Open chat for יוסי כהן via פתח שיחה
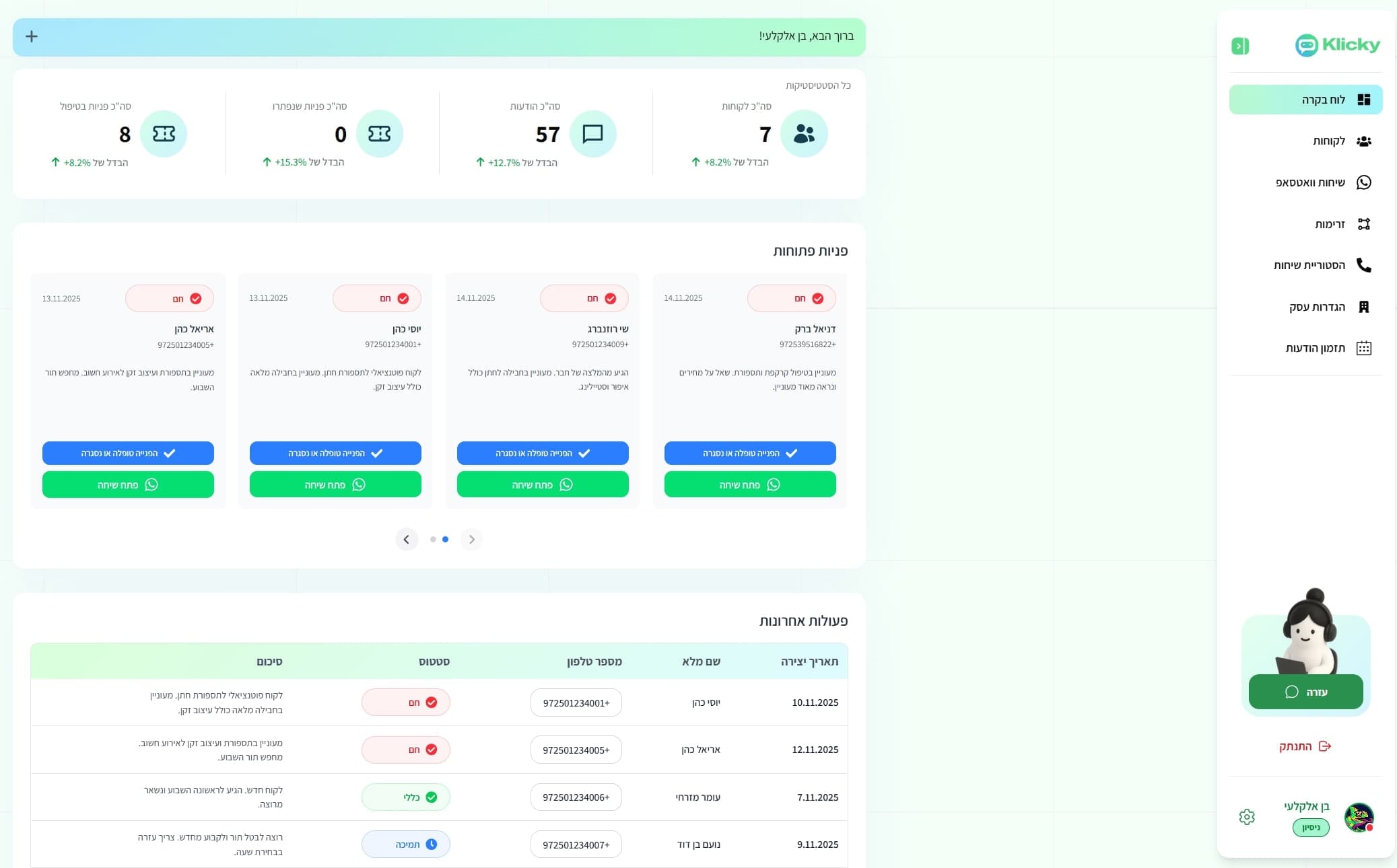Image resolution: width=1397 pixels, height=868 pixels. [x=335, y=484]
